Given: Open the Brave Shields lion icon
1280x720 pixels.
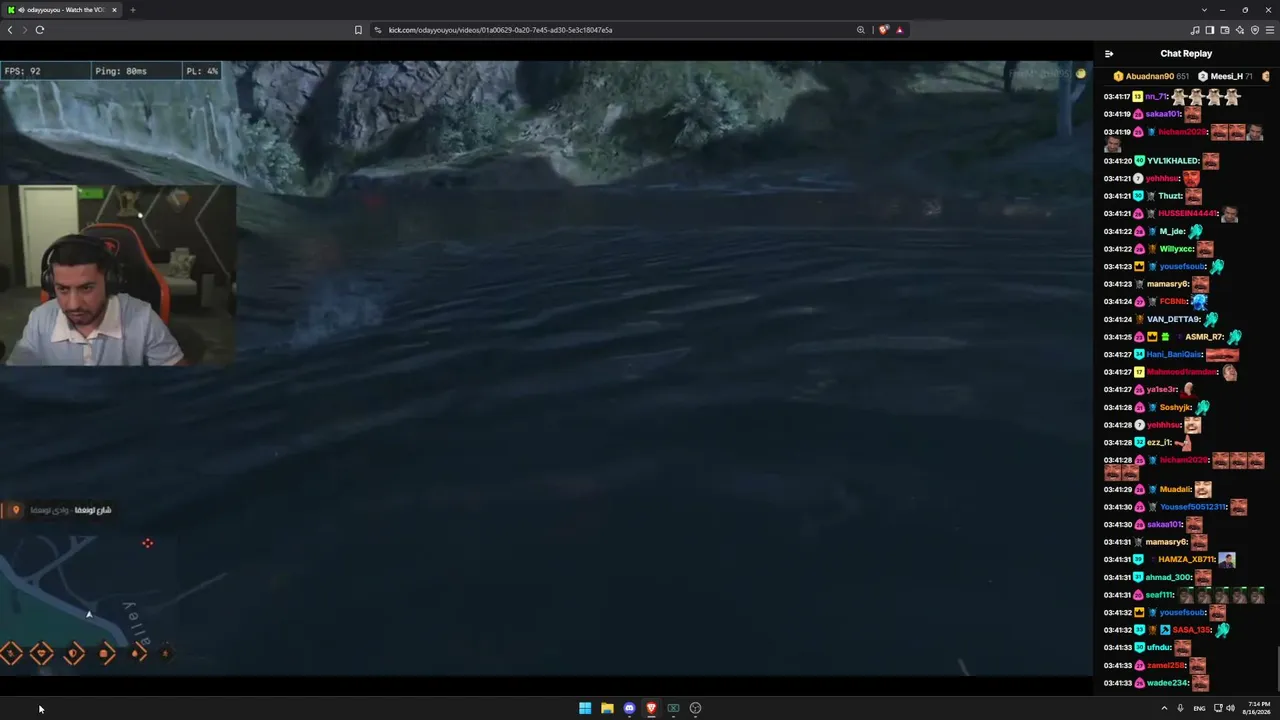Looking at the screenshot, I should pos(883,30).
